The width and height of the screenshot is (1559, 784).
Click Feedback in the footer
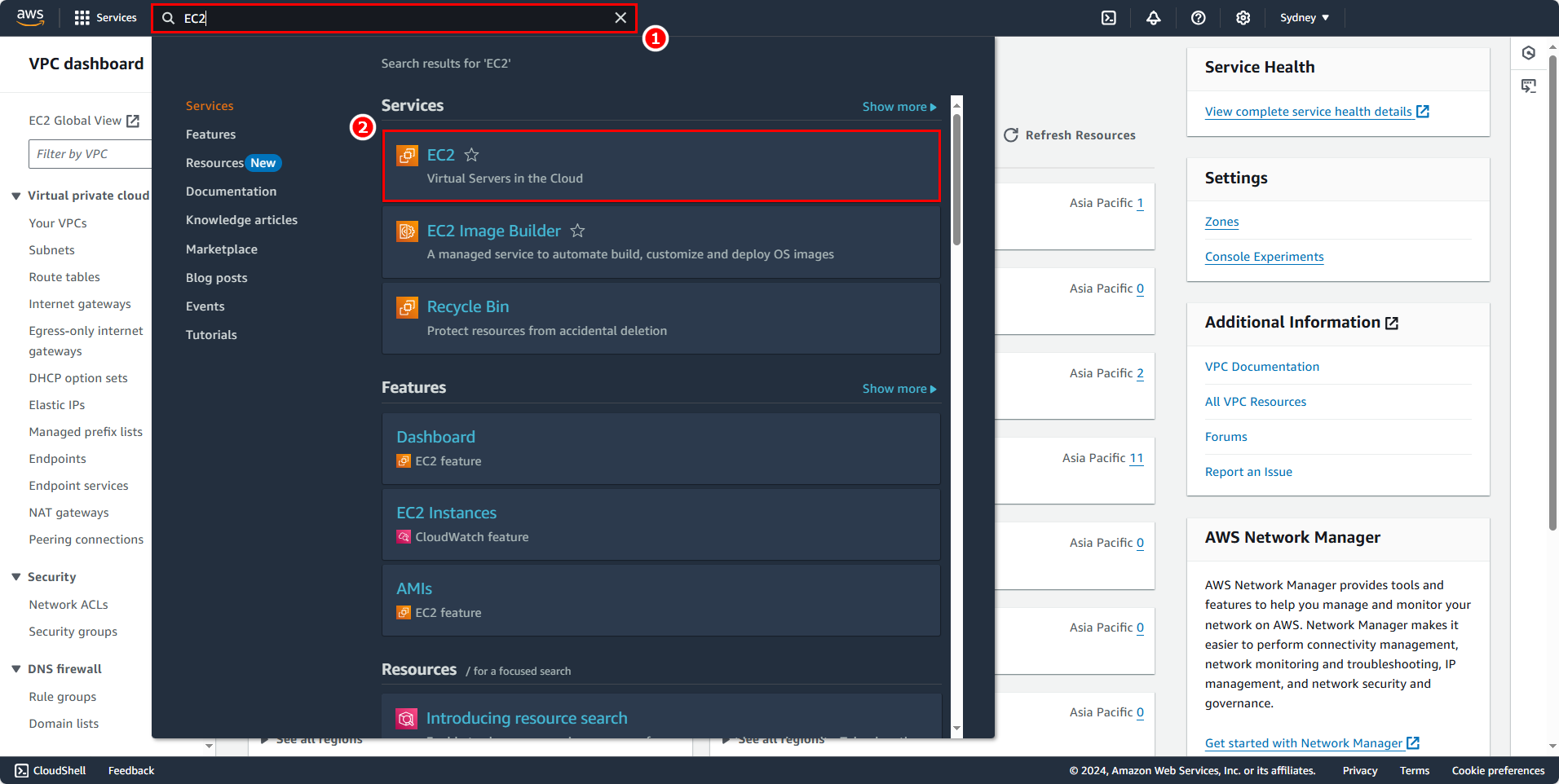[131, 770]
